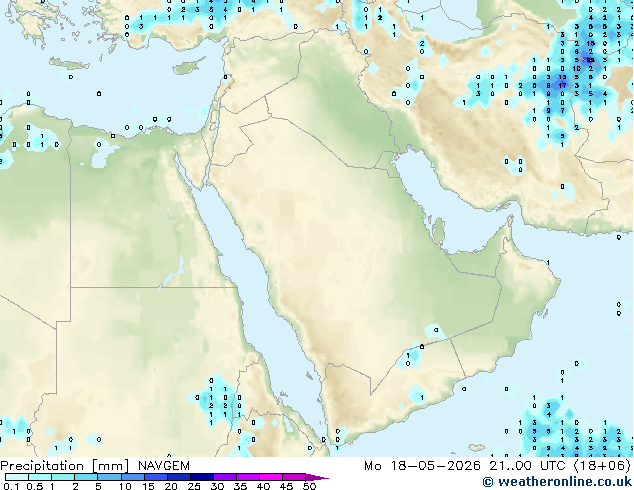This screenshot has height=490, width=634.
Task: Click the legend scale label "30"
Action: (x=218, y=486)
